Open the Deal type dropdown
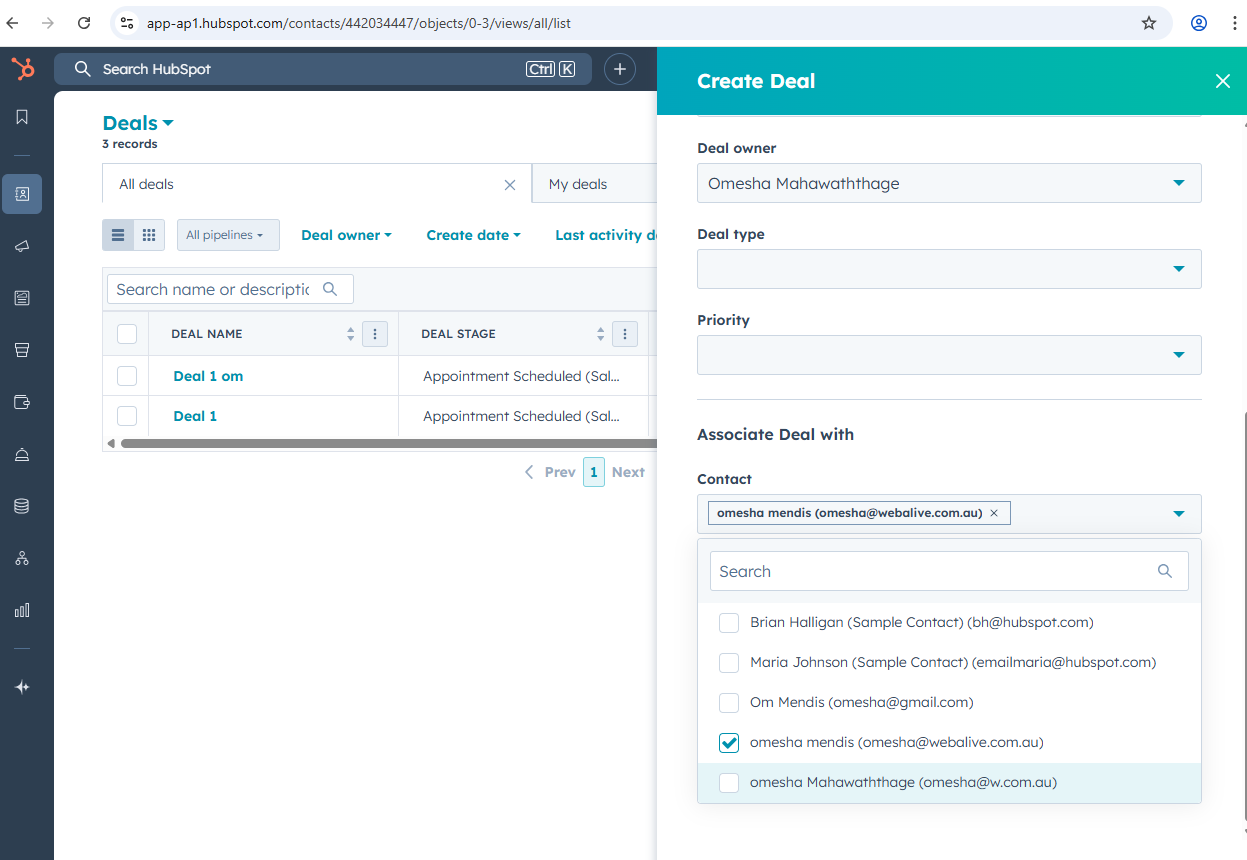The width and height of the screenshot is (1247, 860). tap(949, 269)
